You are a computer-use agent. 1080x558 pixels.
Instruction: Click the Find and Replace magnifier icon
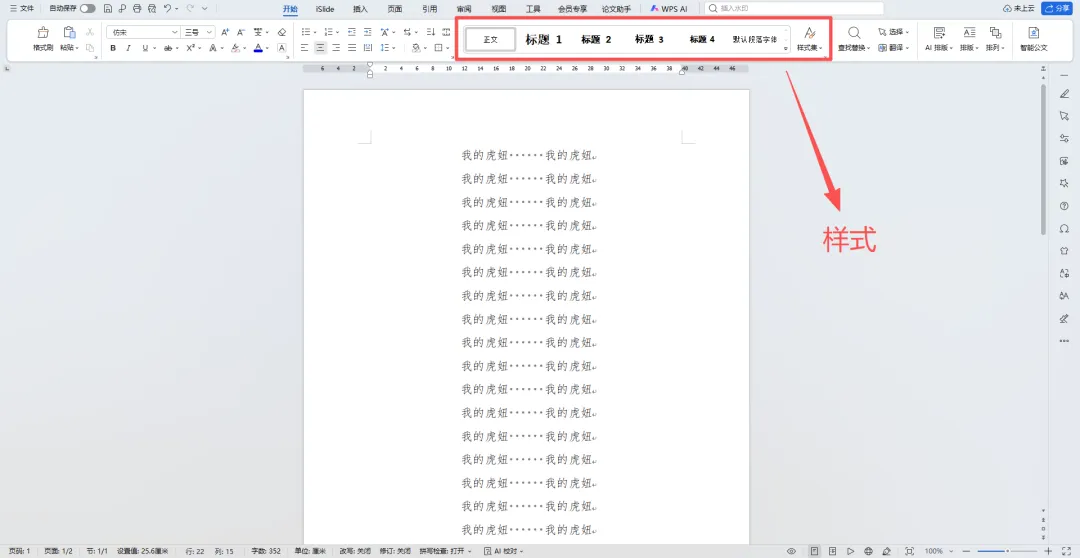[854, 33]
